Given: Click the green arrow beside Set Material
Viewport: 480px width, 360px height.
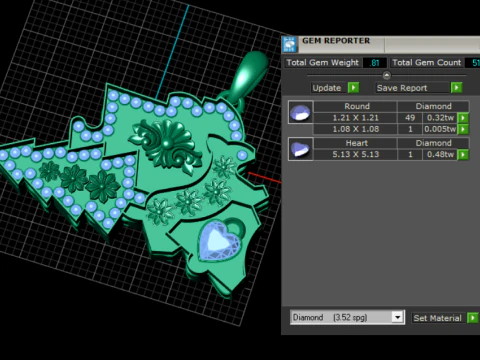Looking at the screenshot, I should (473, 318).
